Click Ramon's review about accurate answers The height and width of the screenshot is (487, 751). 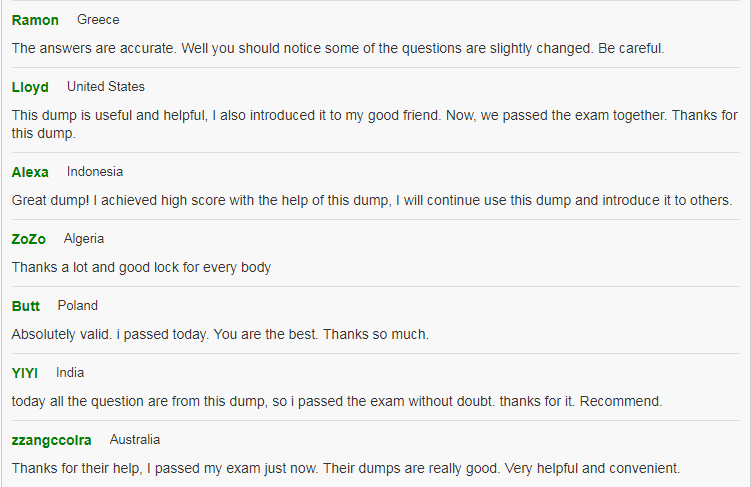click(338, 48)
